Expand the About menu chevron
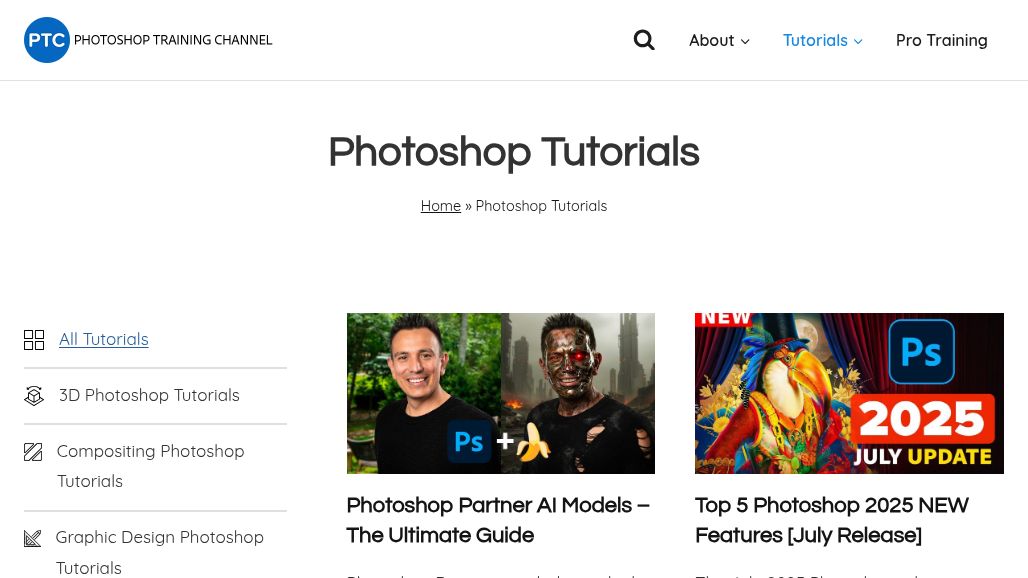1028x578 pixels. (745, 41)
